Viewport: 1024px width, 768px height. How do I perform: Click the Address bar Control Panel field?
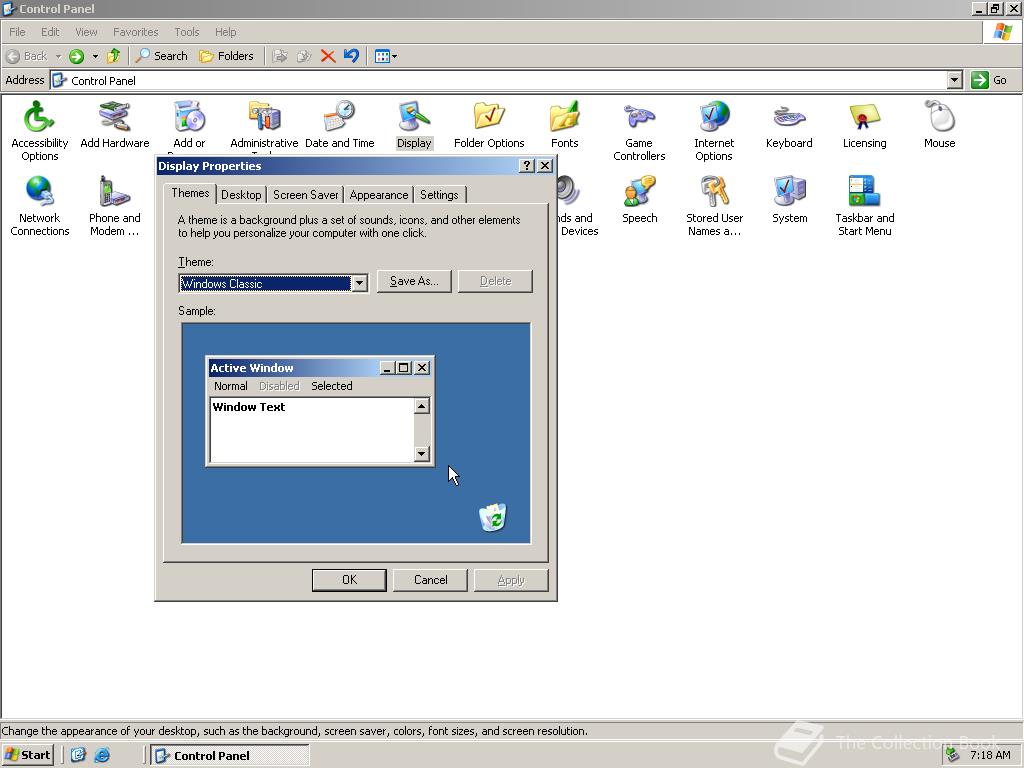[499, 80]
